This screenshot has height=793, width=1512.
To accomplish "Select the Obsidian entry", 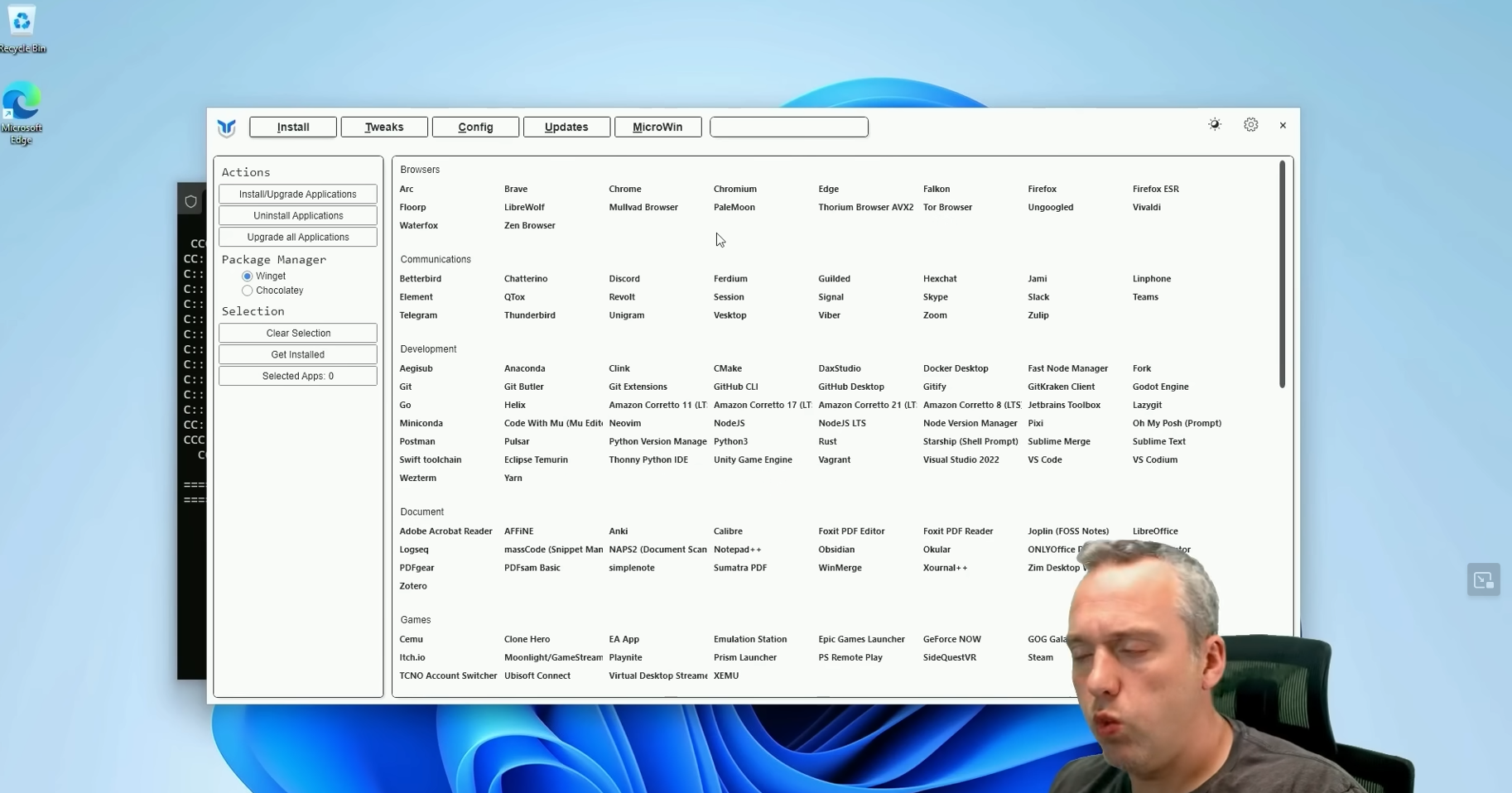I will (x=836, y=550).
